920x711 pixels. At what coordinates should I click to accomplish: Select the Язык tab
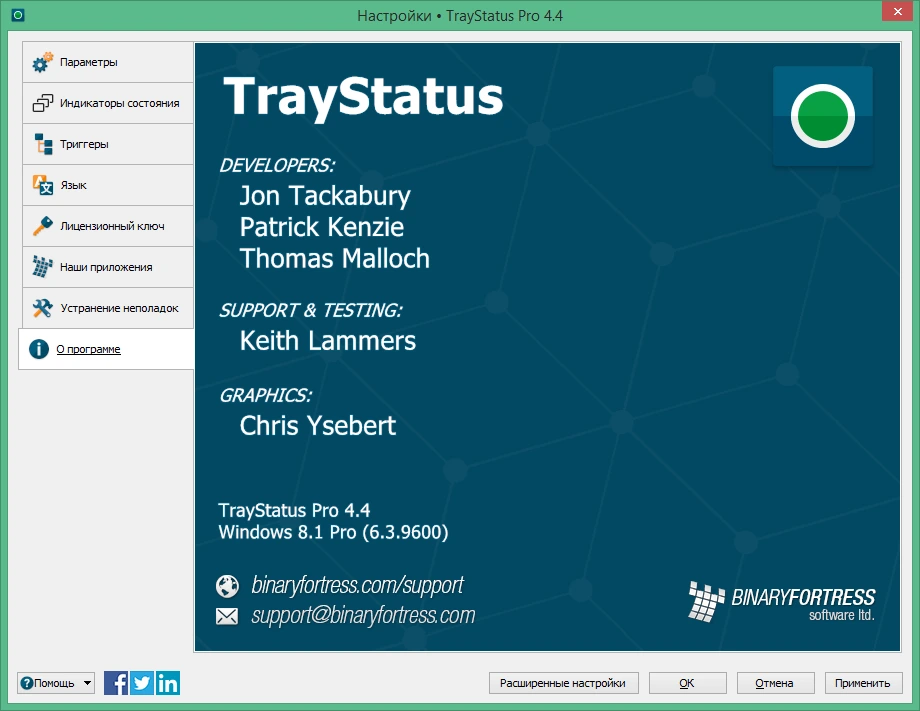pos(108,185)
